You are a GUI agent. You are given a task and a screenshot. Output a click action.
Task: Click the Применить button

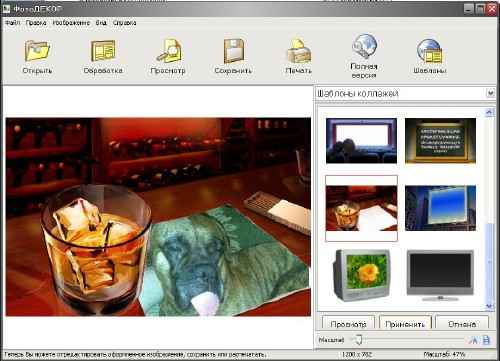405,324
